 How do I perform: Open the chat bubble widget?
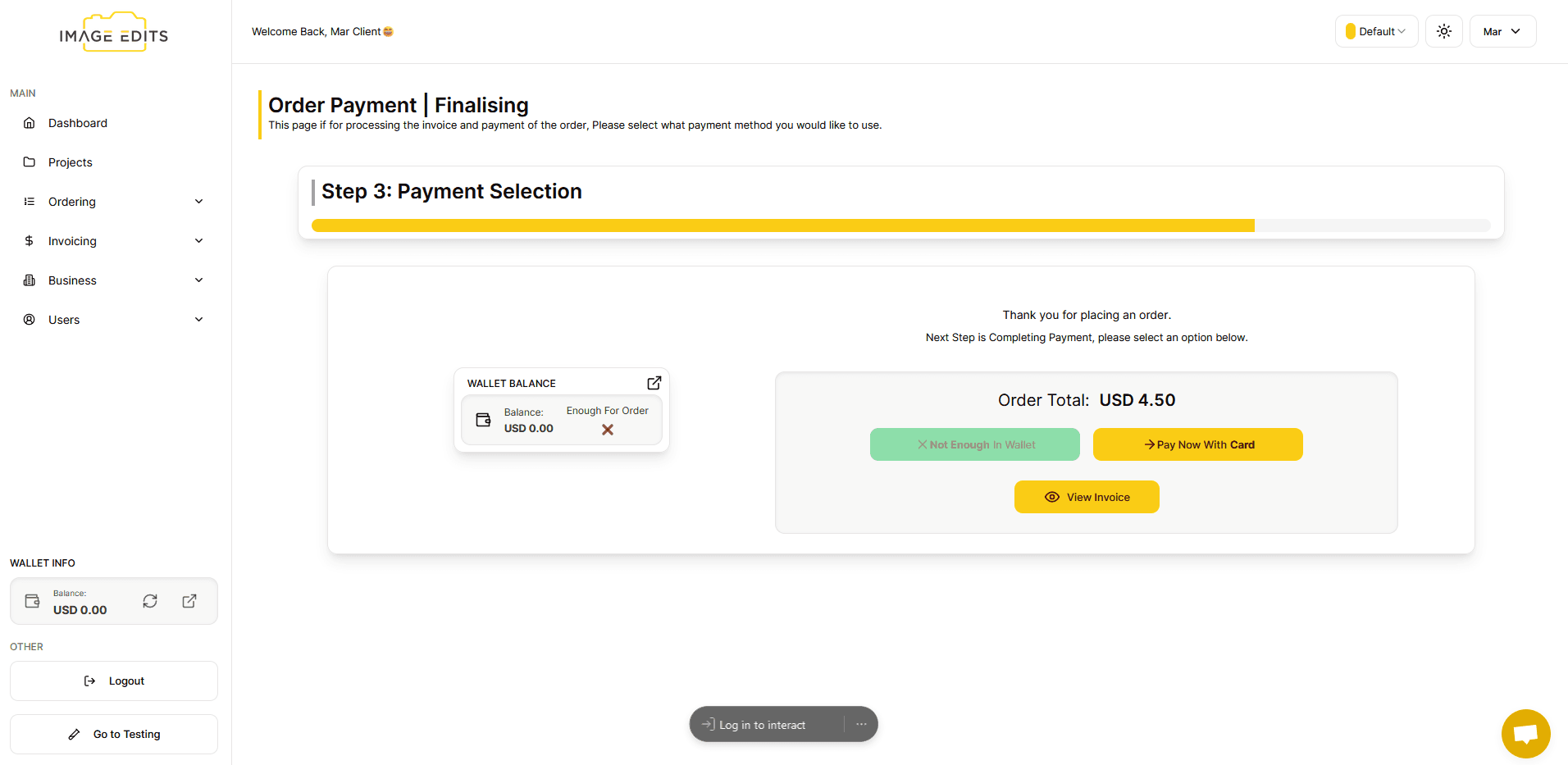pos(1525,733)
